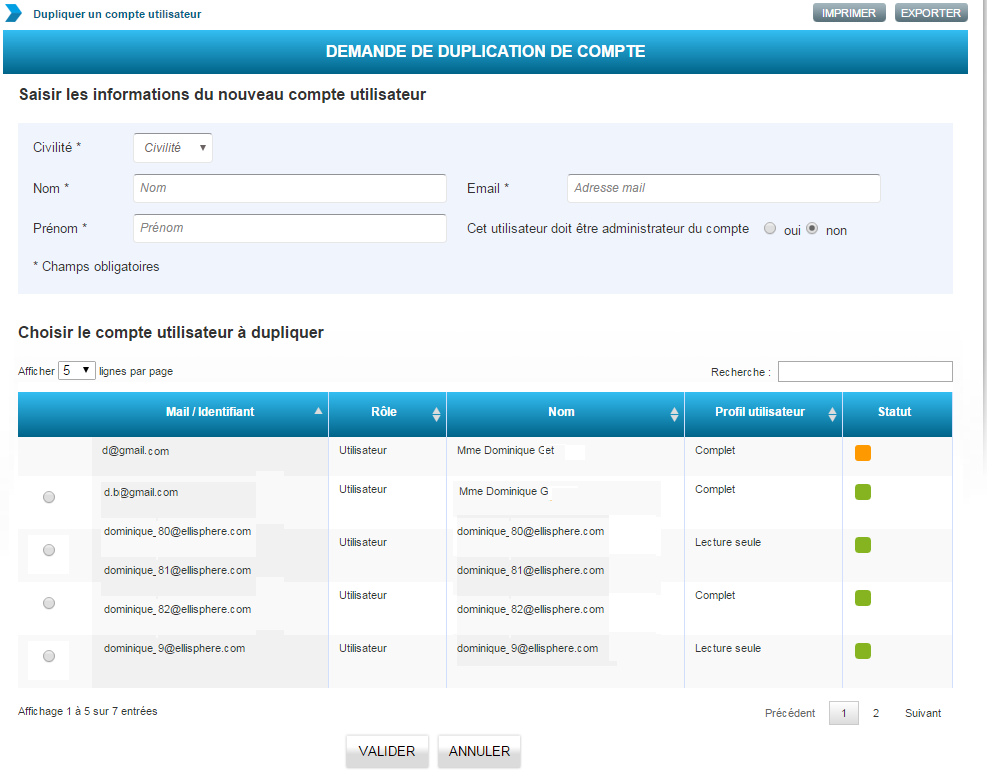This screenshot has height=782, width=997.
Task: Click sort arrows on Rôle column
Action: [x=436, y=414]
